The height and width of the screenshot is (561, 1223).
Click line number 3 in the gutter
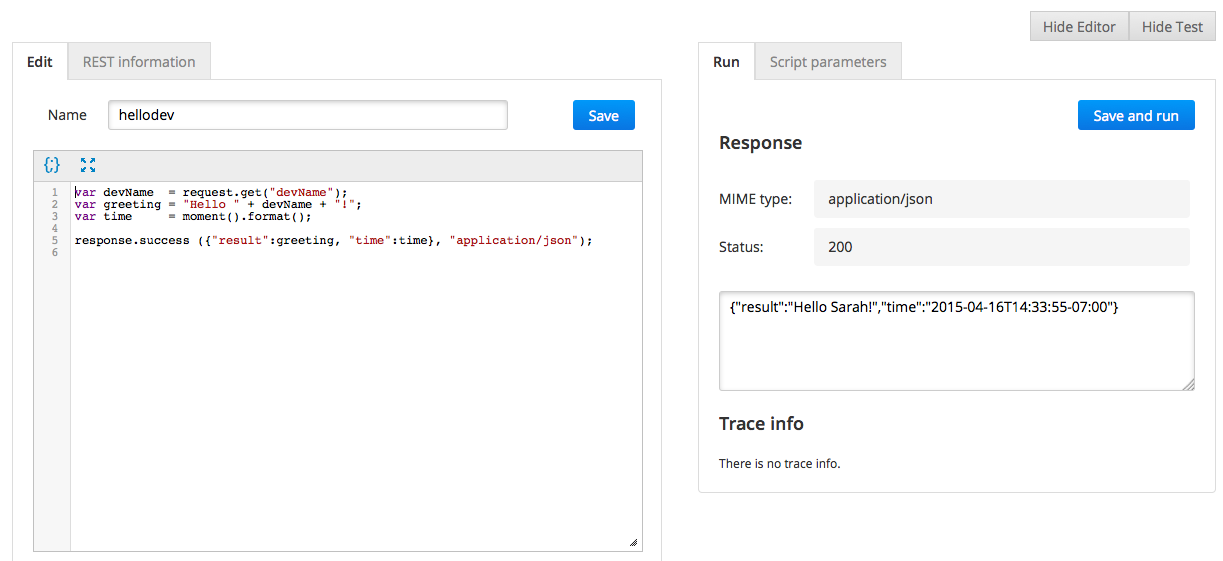tap(54, 217)
